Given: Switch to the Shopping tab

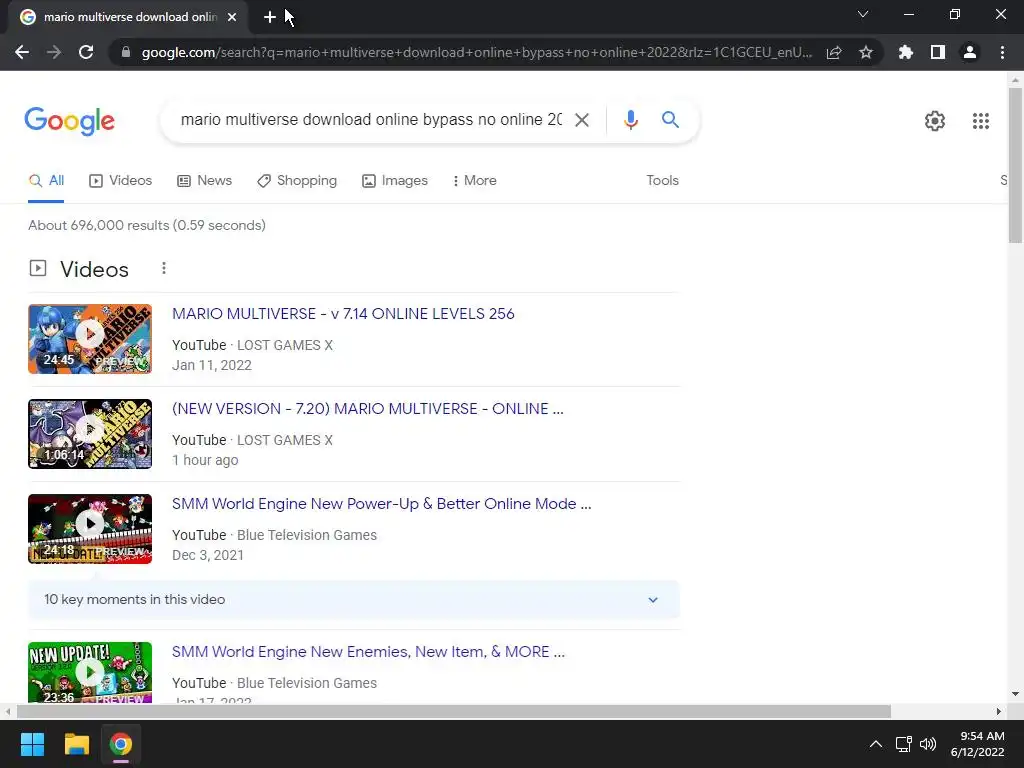Looking at the screenshot, I should (x=297, y=181).
